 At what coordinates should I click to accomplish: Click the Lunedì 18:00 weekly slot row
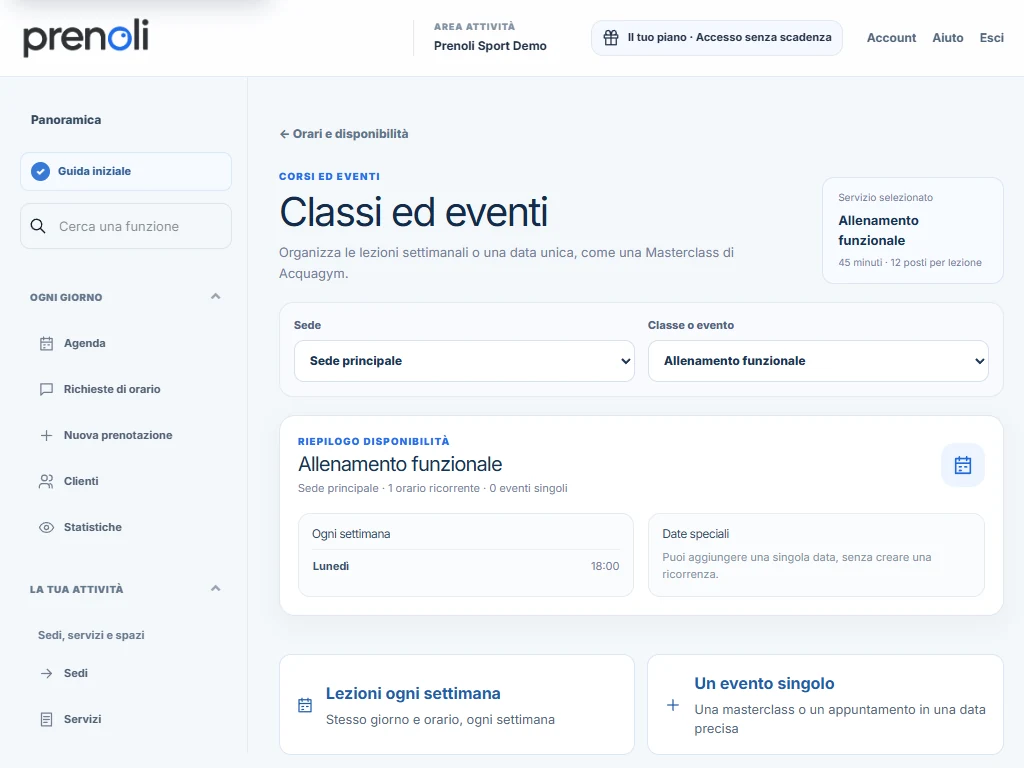pos(466,566)
